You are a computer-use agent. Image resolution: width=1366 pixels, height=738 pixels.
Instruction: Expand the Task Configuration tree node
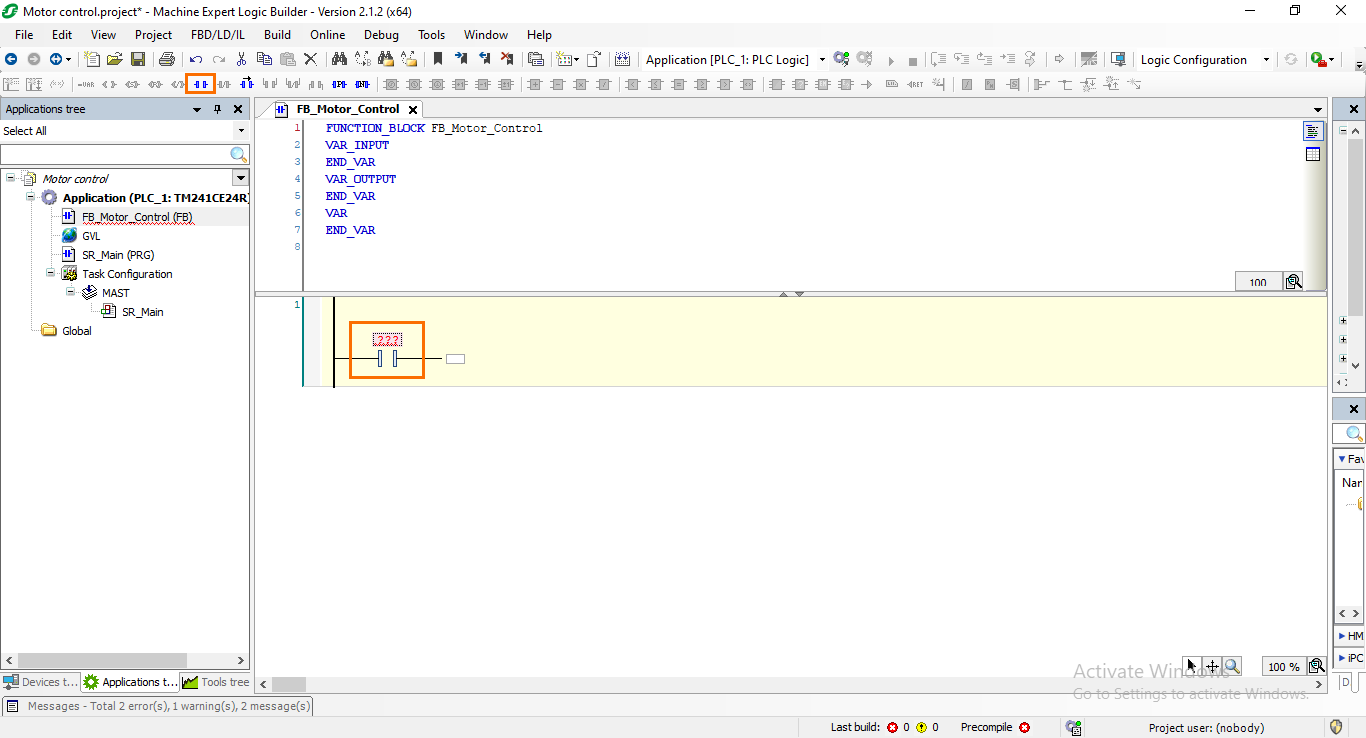click(x=50, y=273)
